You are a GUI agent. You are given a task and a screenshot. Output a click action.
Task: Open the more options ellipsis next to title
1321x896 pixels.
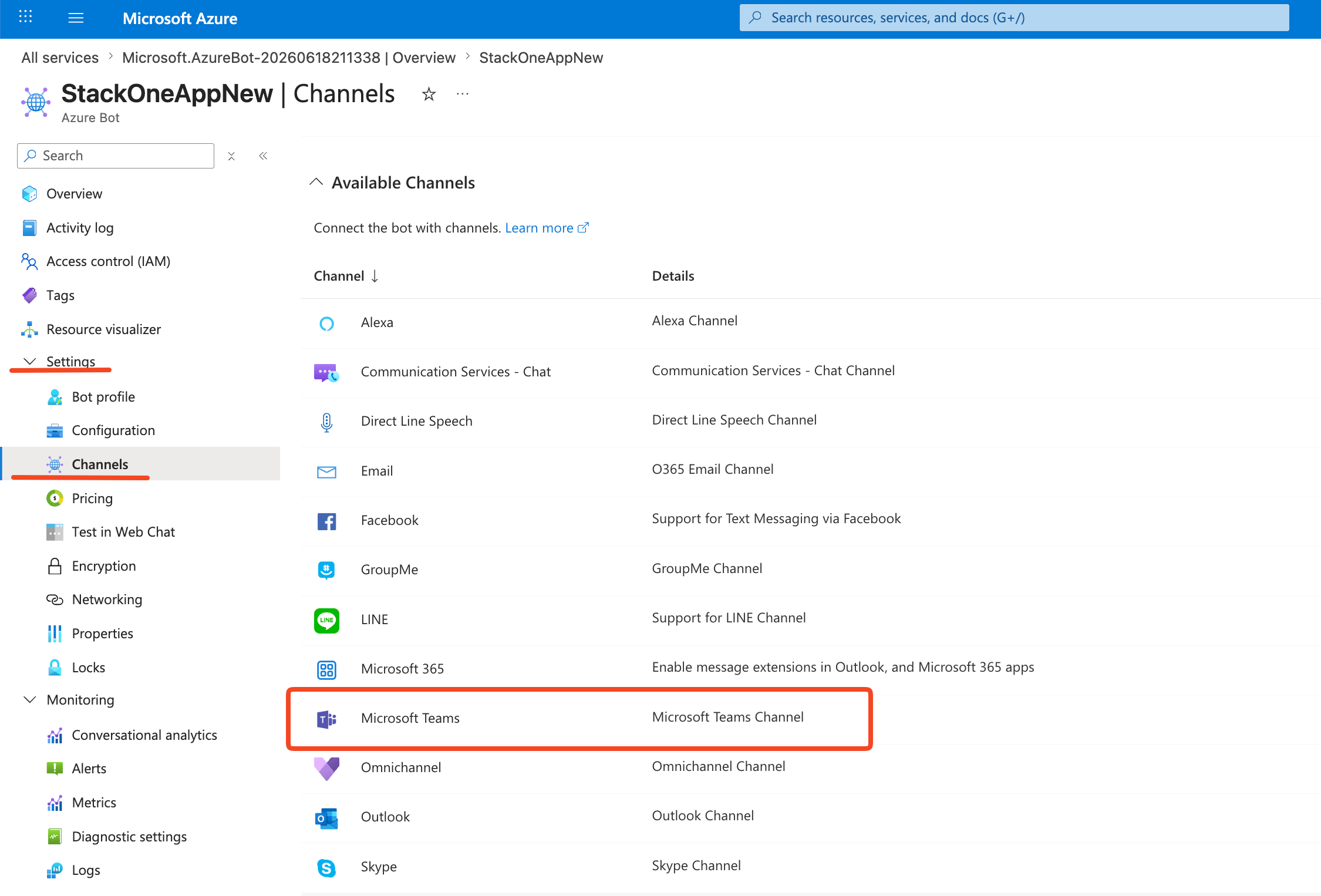tap(463, 93)
